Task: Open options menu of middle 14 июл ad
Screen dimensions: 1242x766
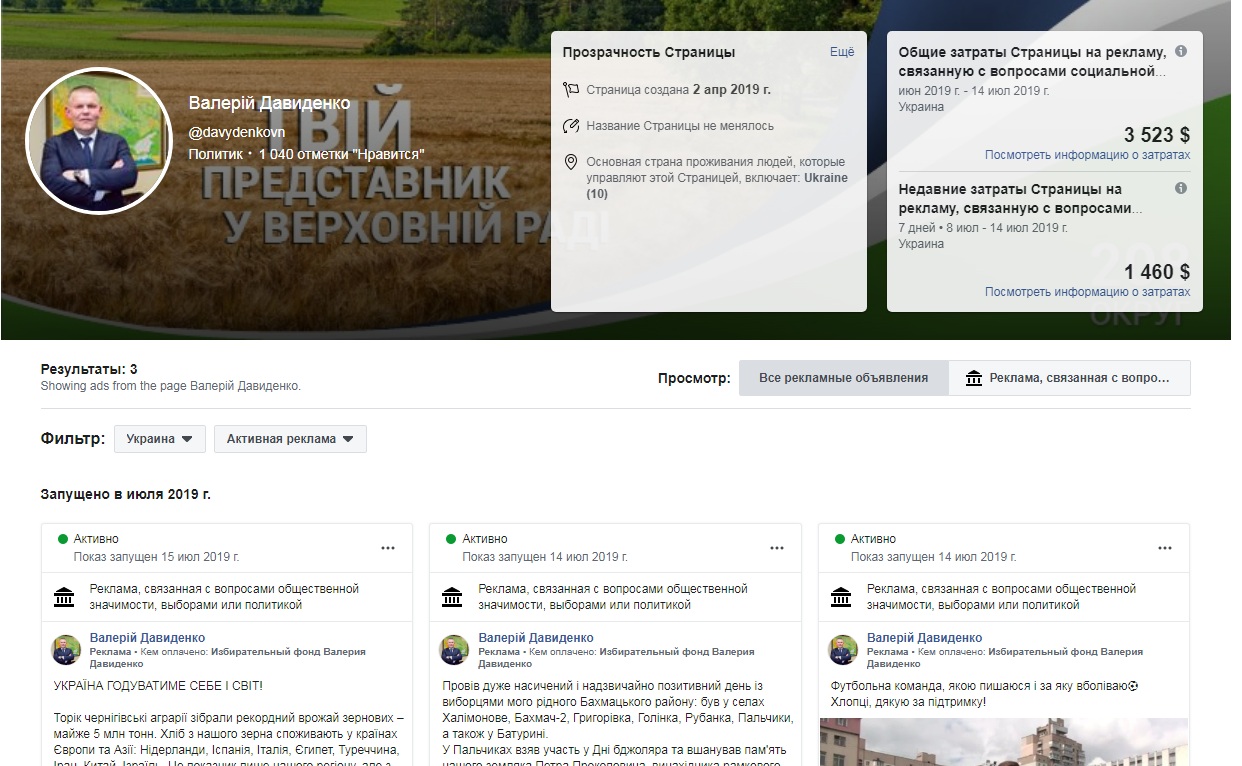Action: [x=777, y=548]
